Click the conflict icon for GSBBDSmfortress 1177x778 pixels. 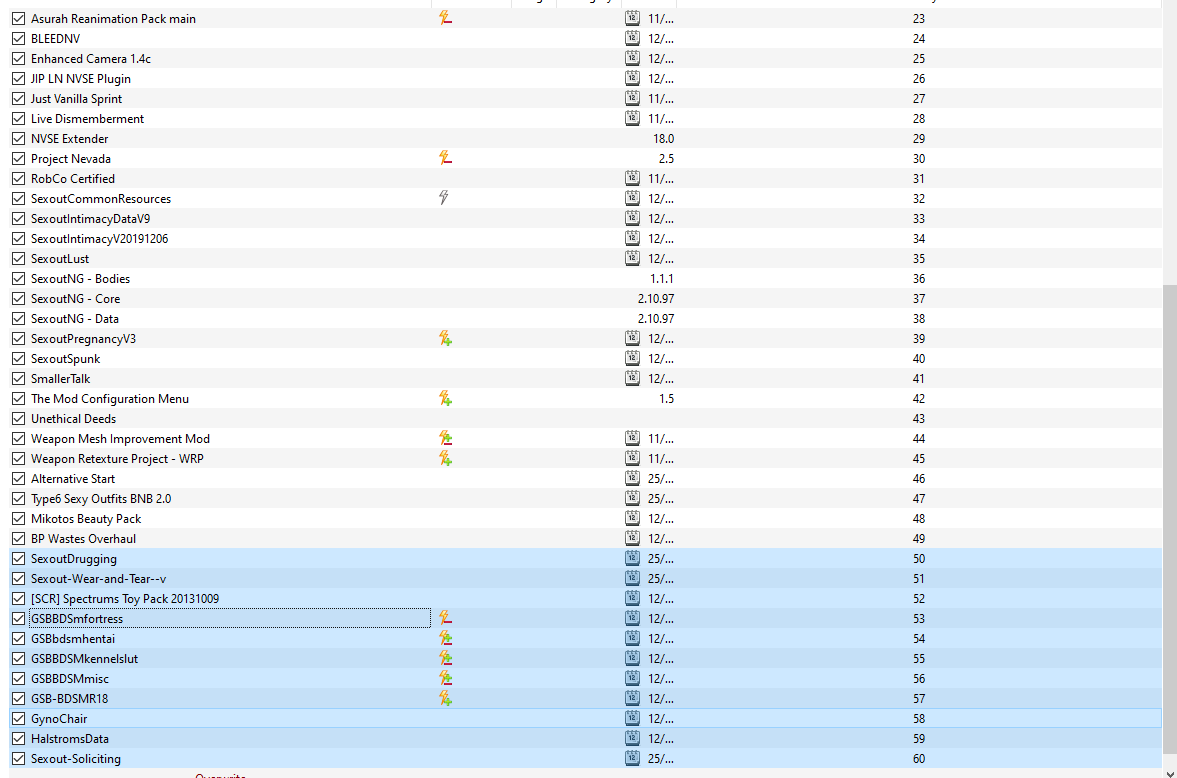445,619
